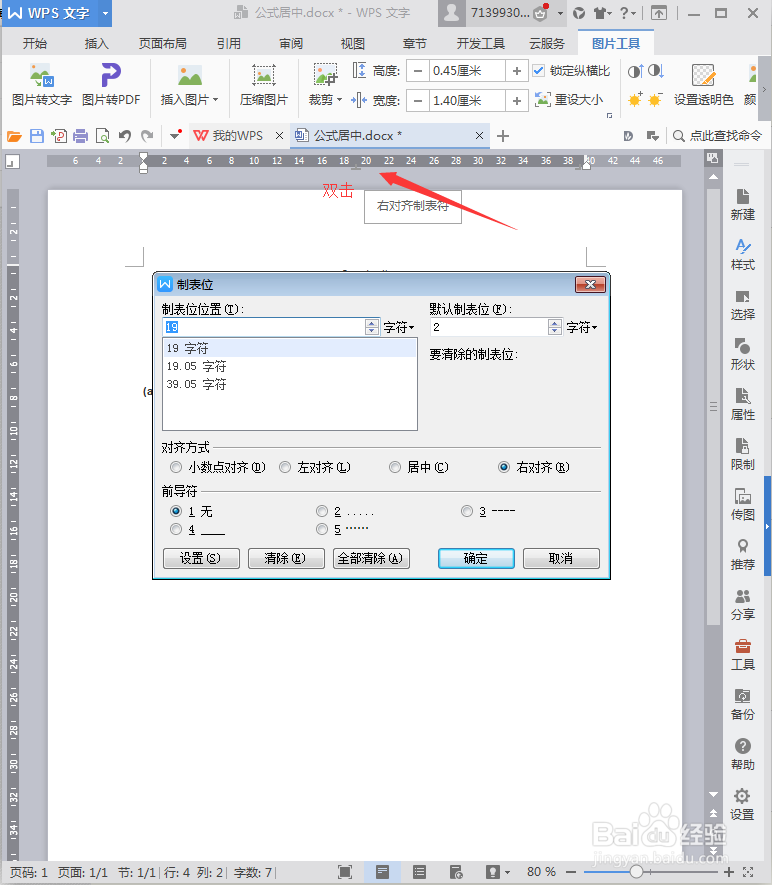This screenshot has height=885, width=772.
Task: Select 右对齐 right alignment option
Action: click(504, 467)
